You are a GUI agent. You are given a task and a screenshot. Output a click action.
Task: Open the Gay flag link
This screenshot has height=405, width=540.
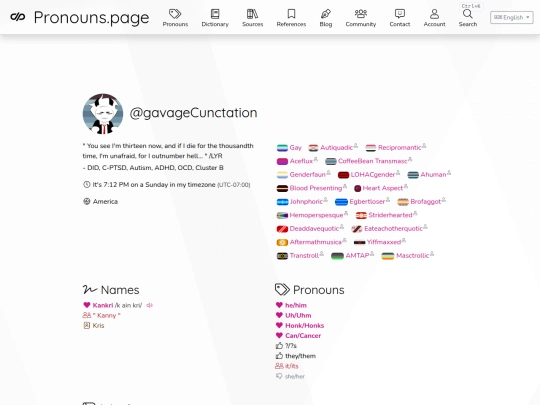pos(295,147)
